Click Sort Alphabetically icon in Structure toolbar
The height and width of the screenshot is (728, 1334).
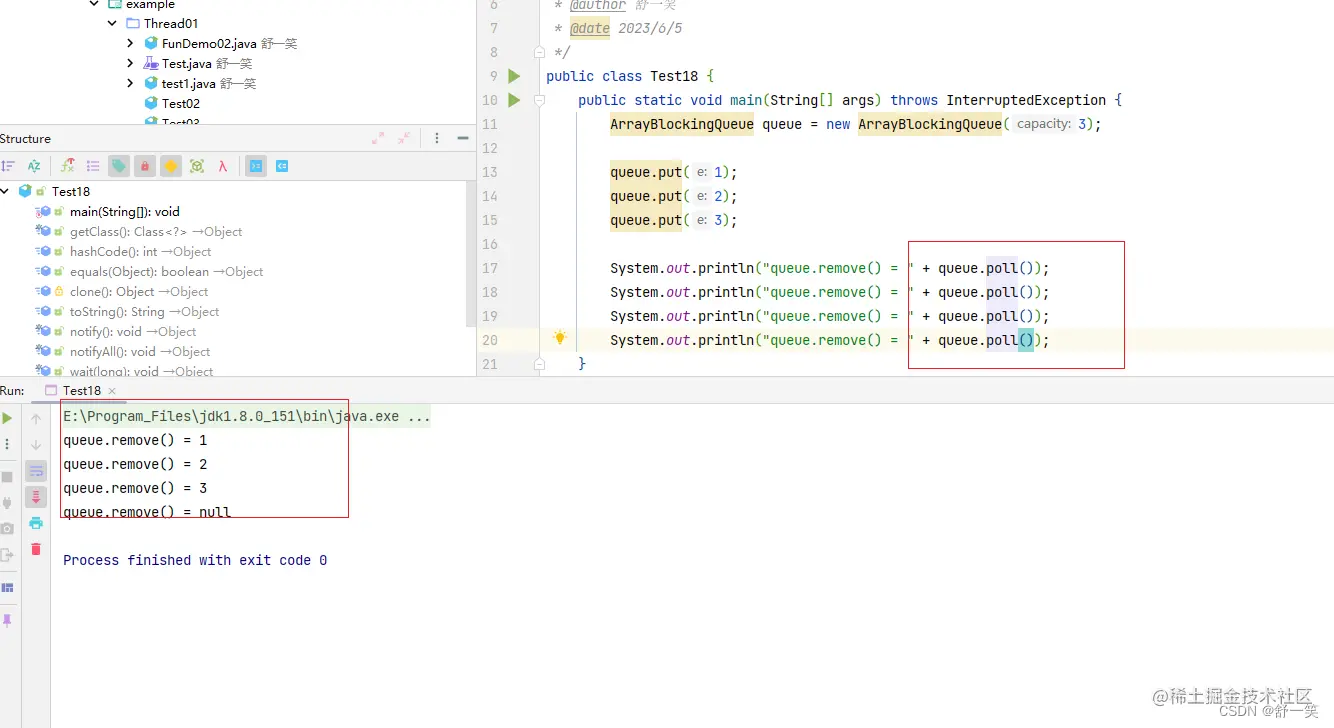[x=34, y=166]
